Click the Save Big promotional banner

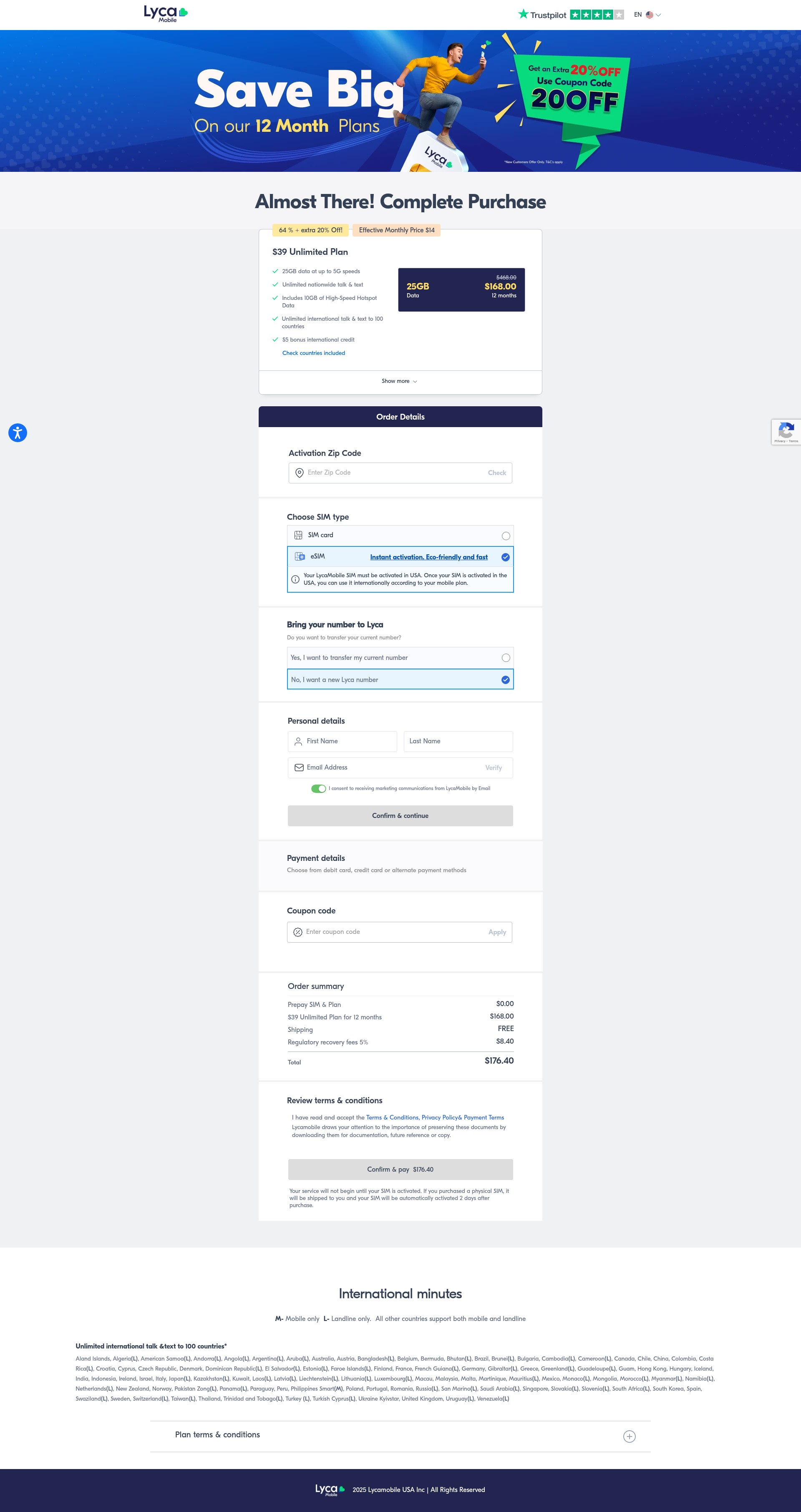click(x=400, y=101)
